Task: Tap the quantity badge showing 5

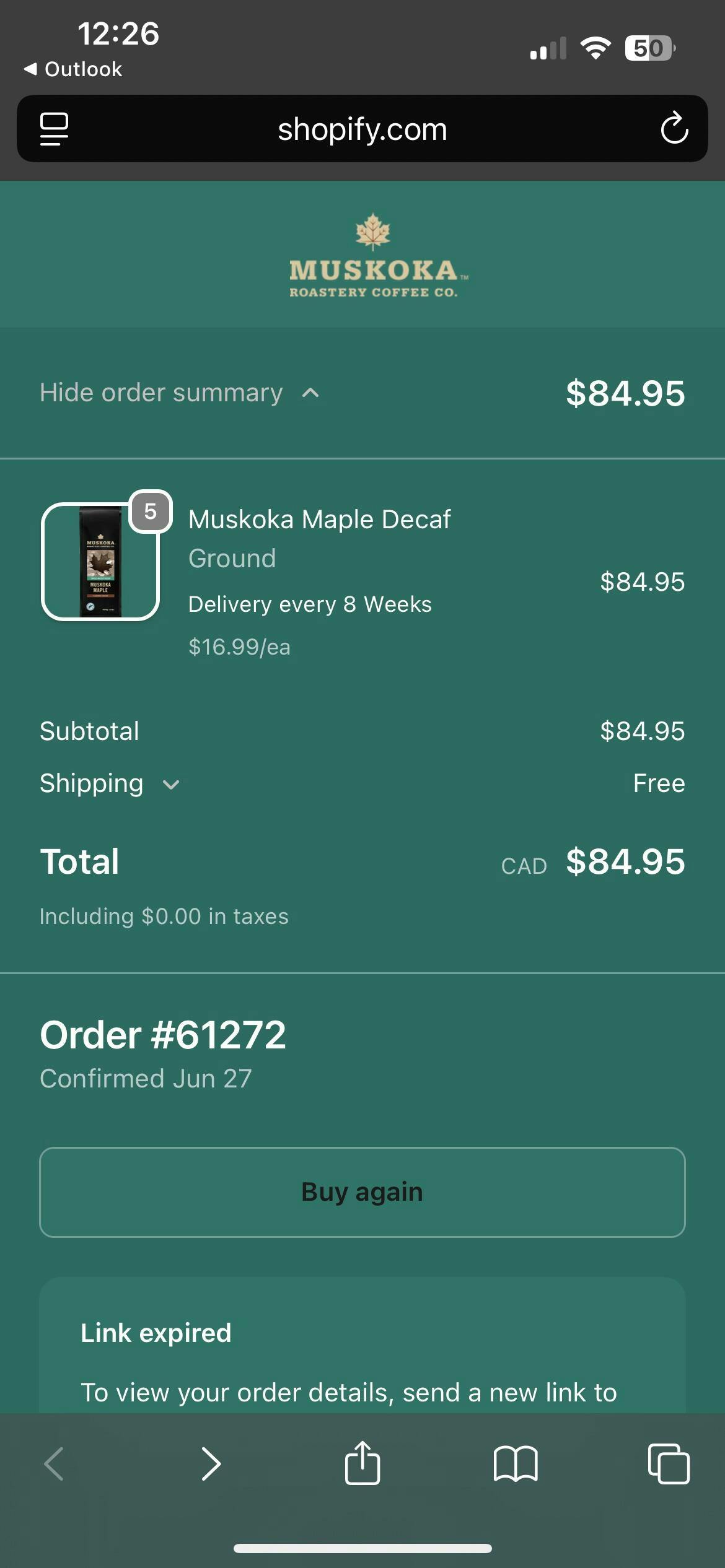Action: click(150, 512)
